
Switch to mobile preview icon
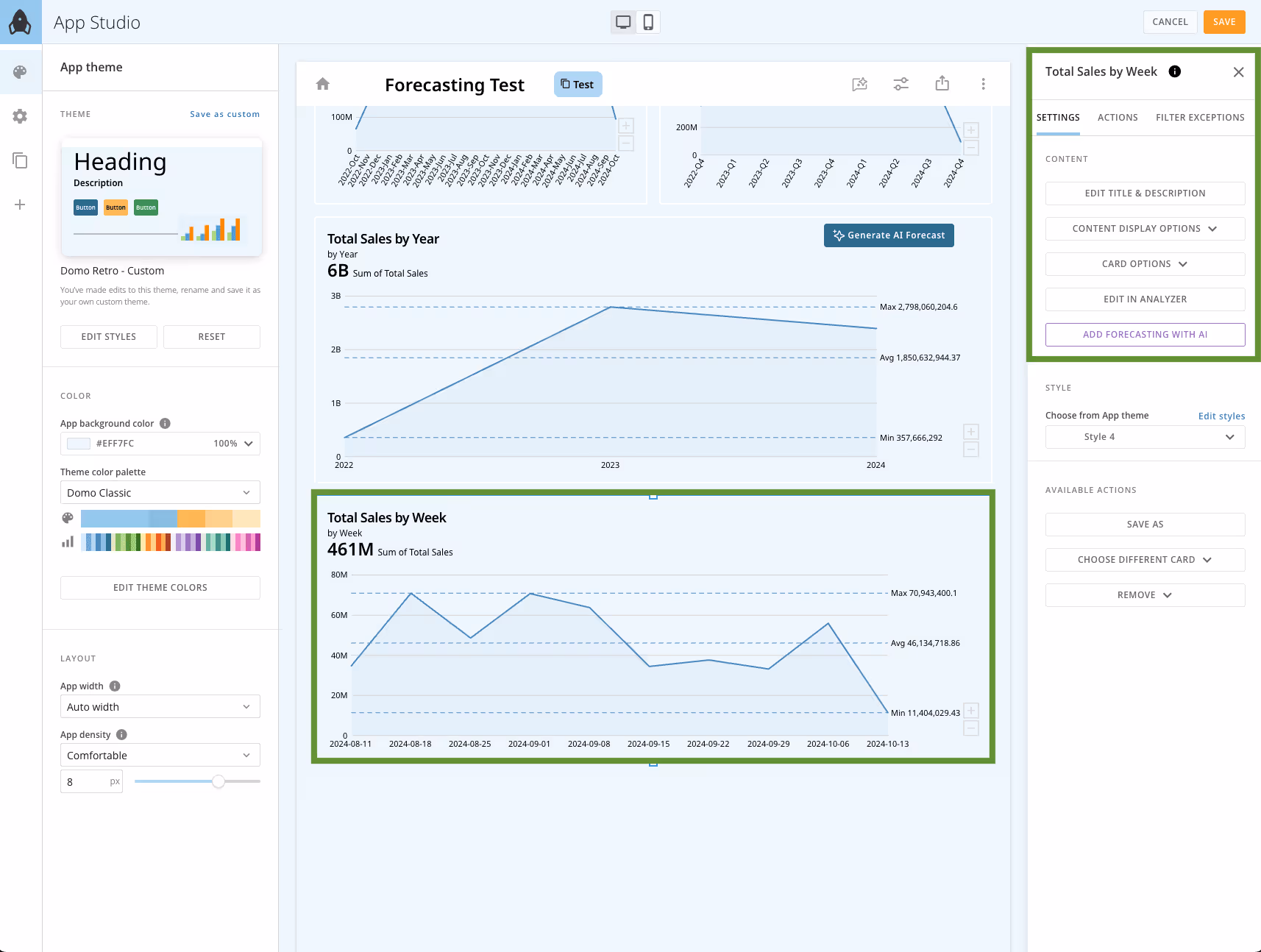(x=648, y=22)
